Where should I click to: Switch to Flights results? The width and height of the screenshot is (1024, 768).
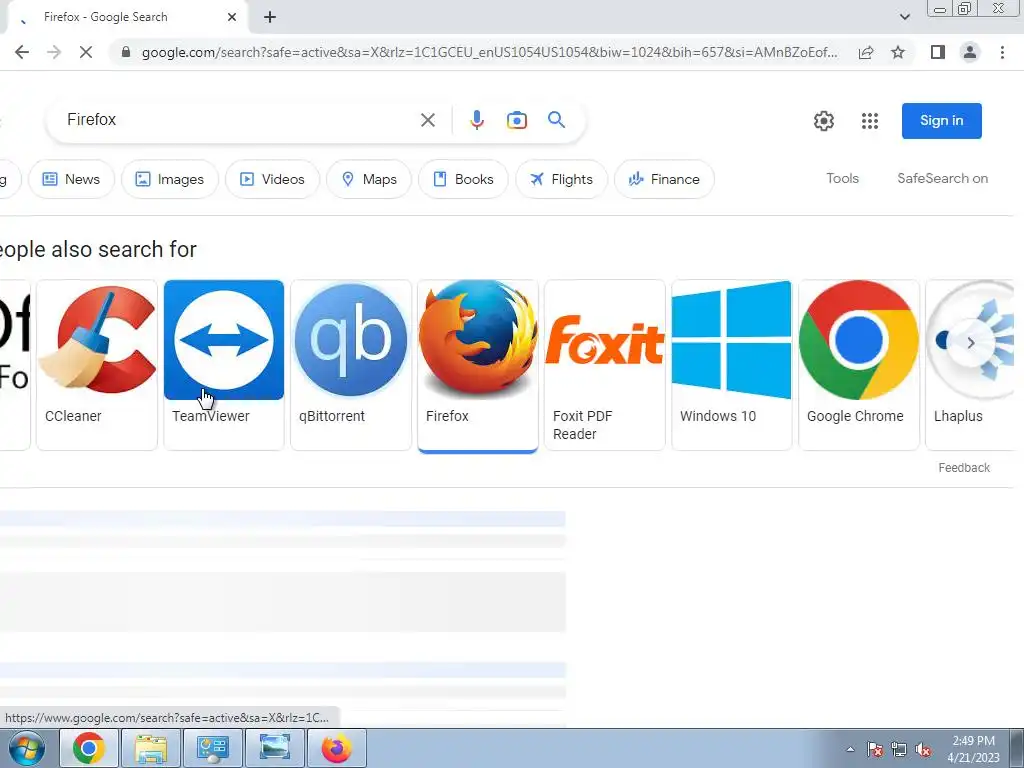561,179
